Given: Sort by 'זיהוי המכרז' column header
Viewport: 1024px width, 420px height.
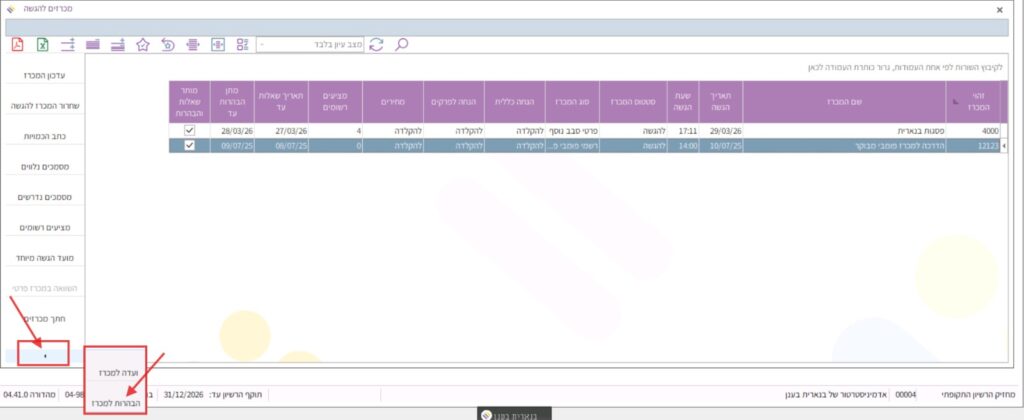Looking at the screenshot, I should (972, 101).
